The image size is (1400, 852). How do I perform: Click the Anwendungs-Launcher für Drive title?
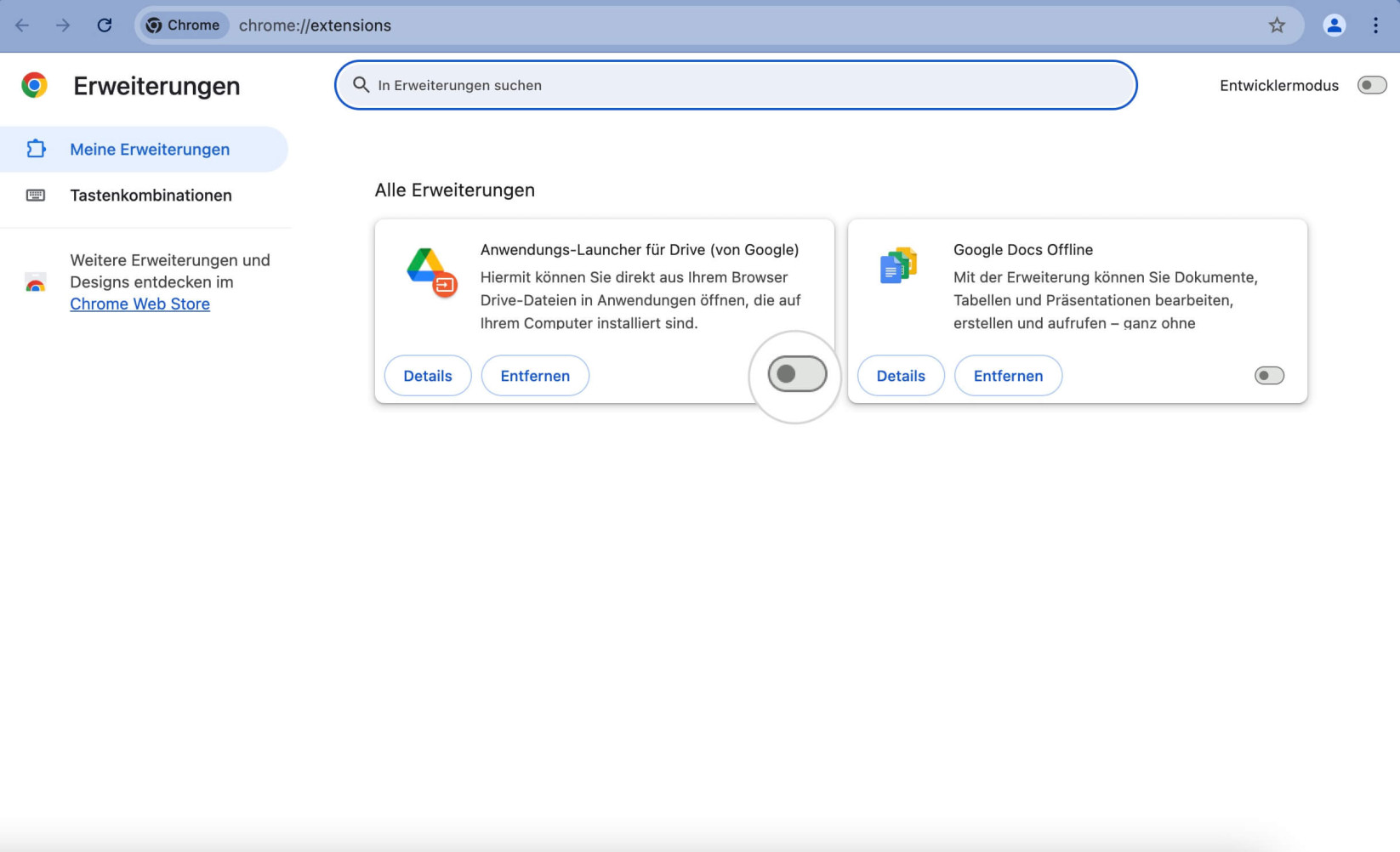pyautogui.click(x=640, y=250)
